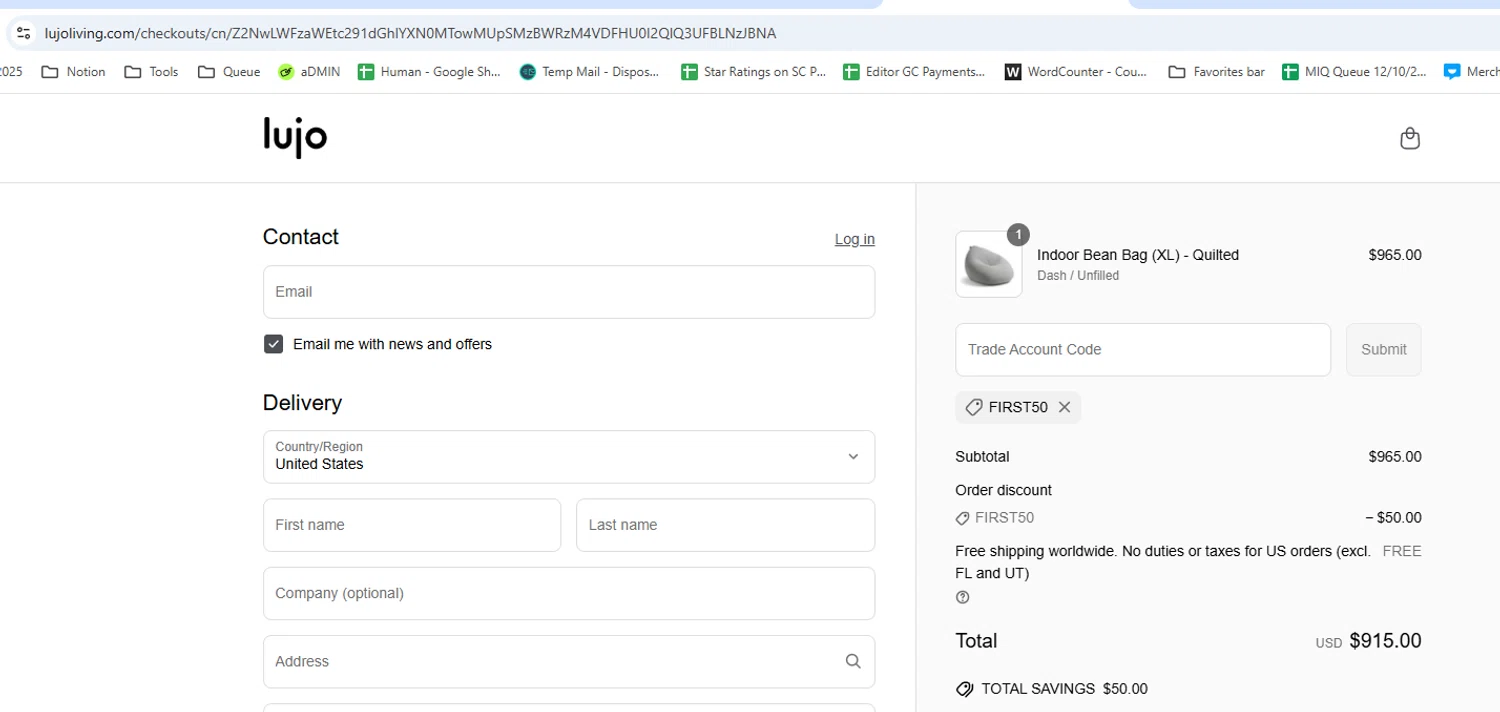The image size is (1500, 712).
Task: Uncheck Email me with news and offers
Action: (274, 344)
